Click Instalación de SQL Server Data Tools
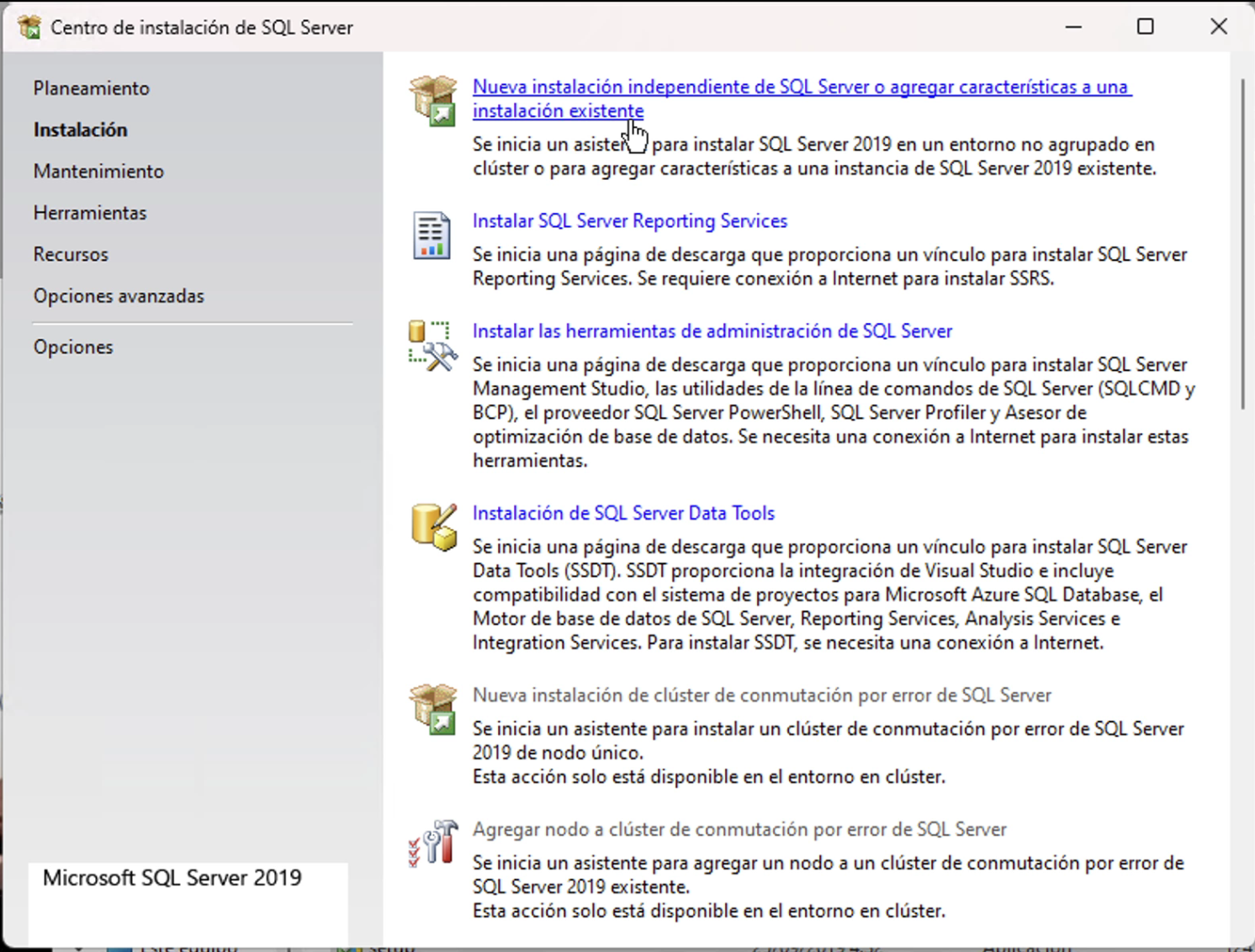The height and width of the screenshot is (952, 1255). (623, 513)
